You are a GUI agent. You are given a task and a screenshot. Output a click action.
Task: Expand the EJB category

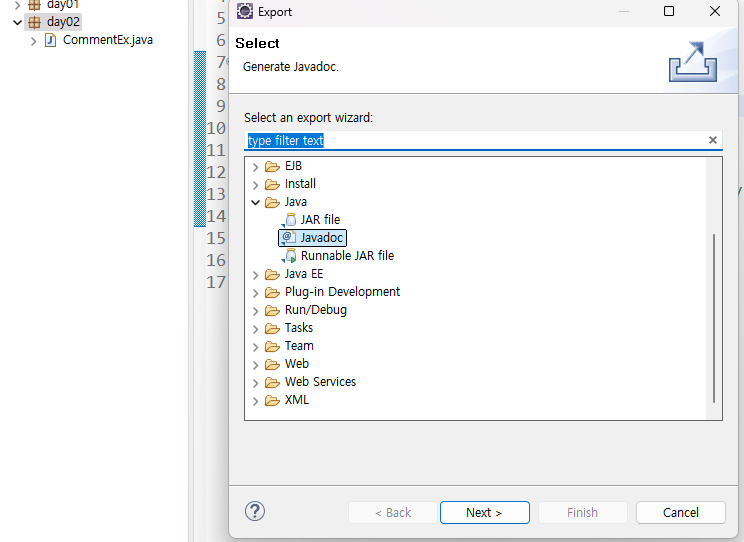pos(255,167)
